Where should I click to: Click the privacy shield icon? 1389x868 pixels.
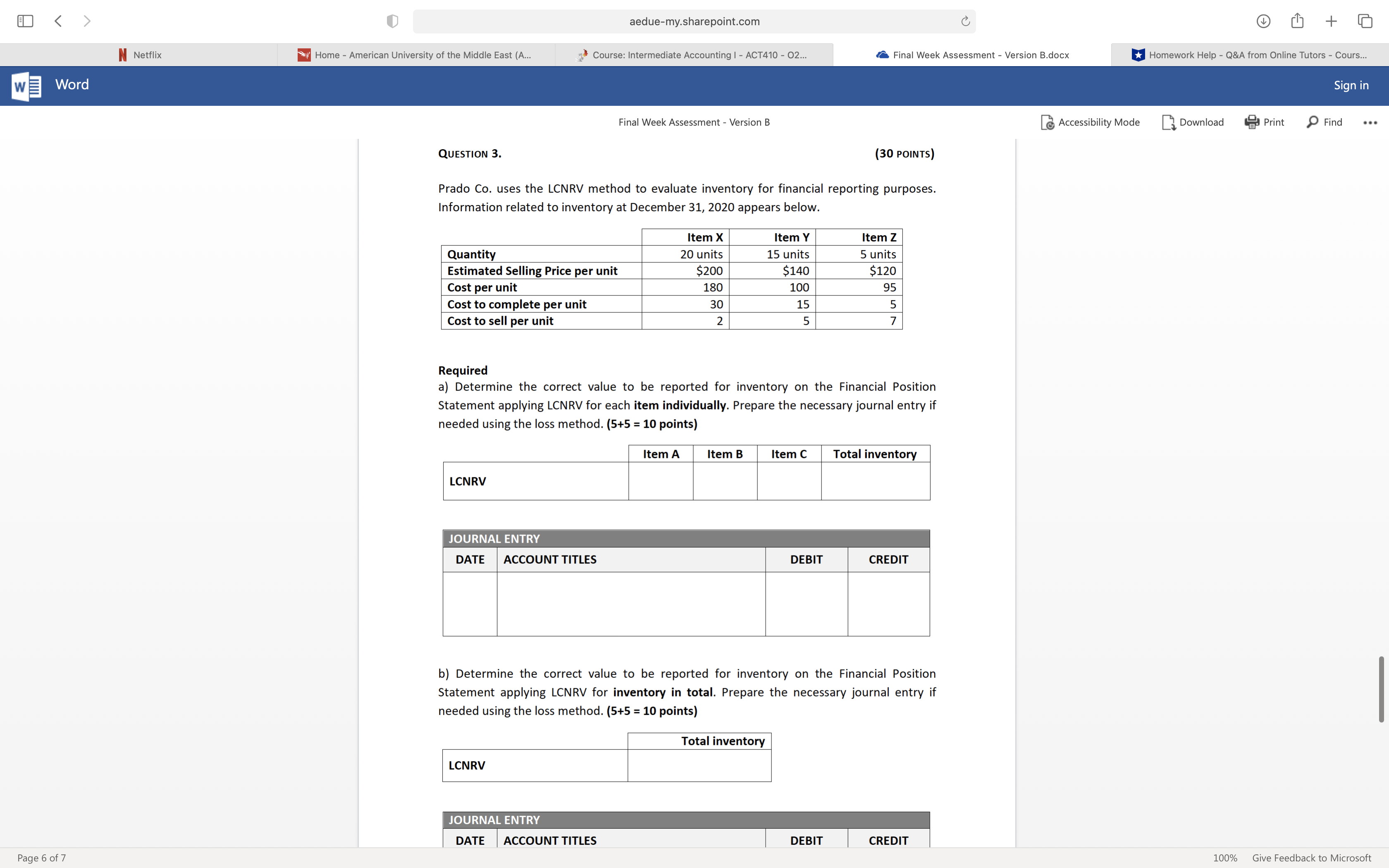coord(393,21)
